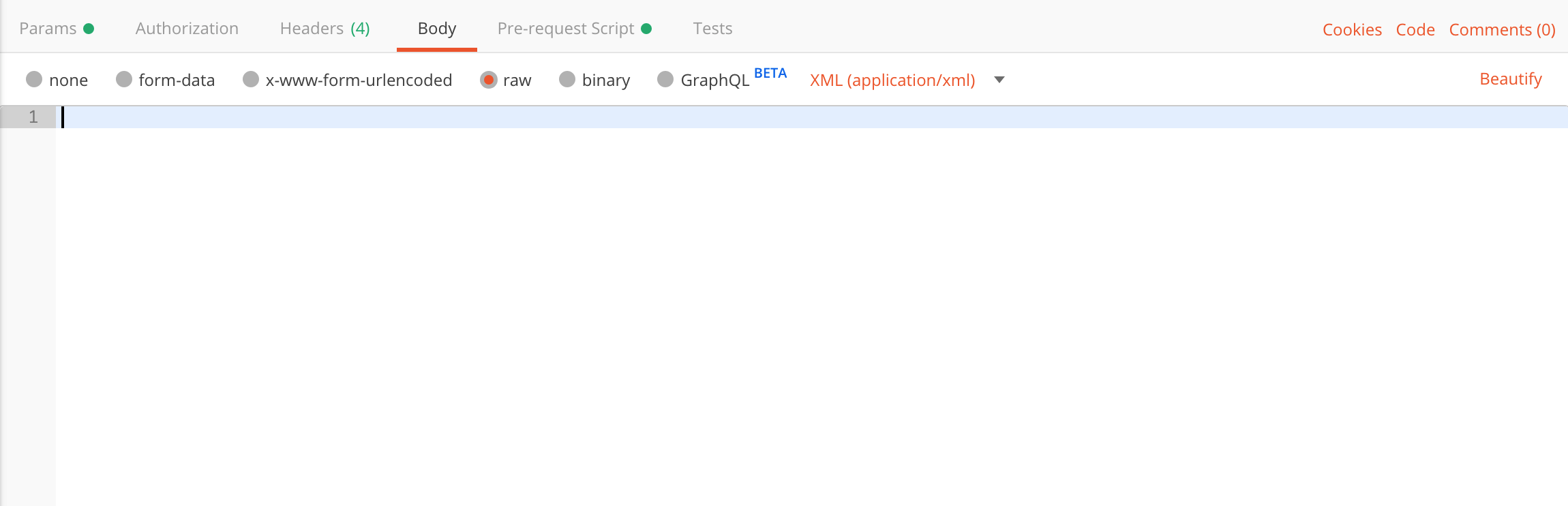Open the Cookies manager

pyautogui.click(x=1352, y=29)
